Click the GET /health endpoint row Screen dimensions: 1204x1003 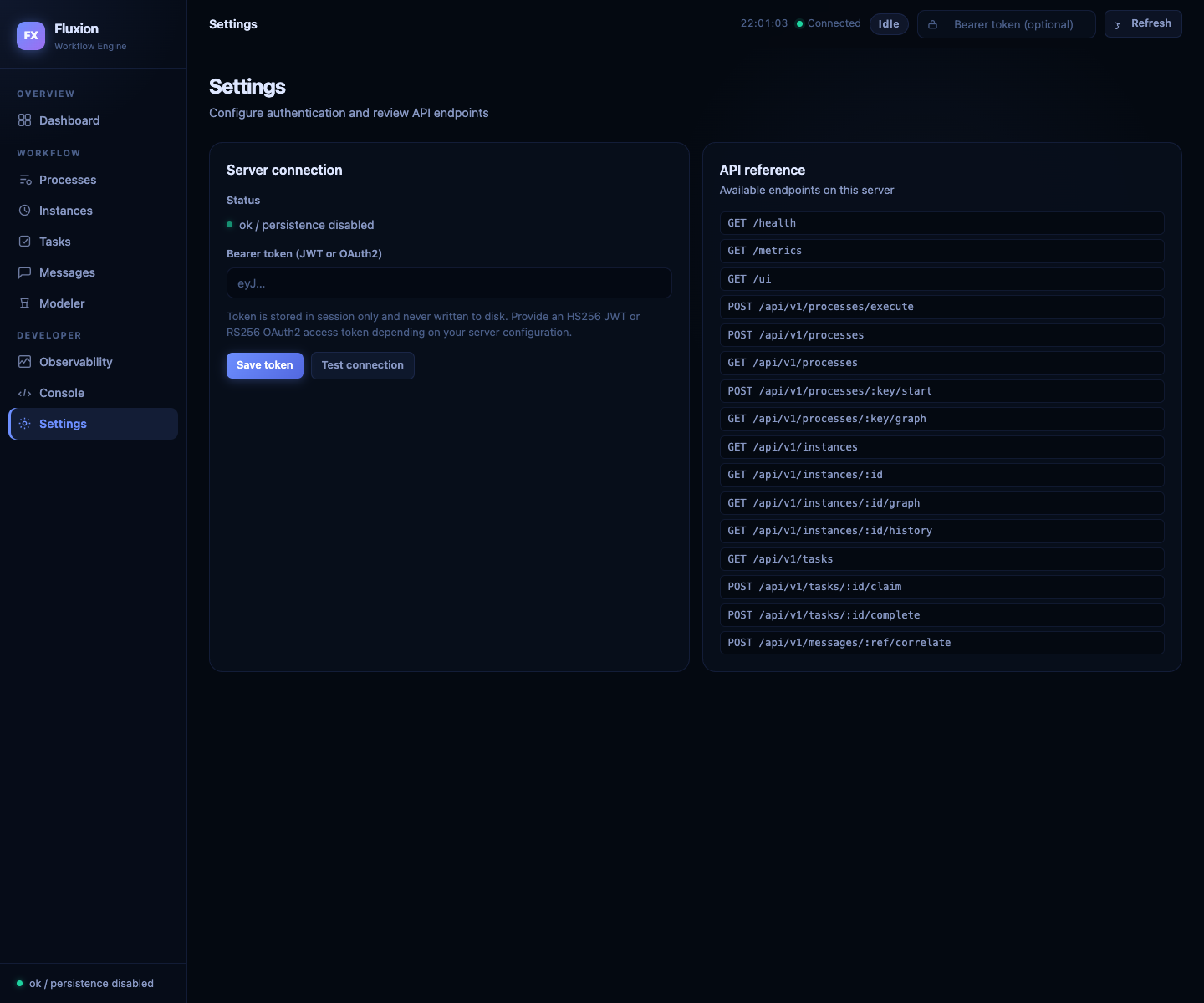[x=942, y=223]
